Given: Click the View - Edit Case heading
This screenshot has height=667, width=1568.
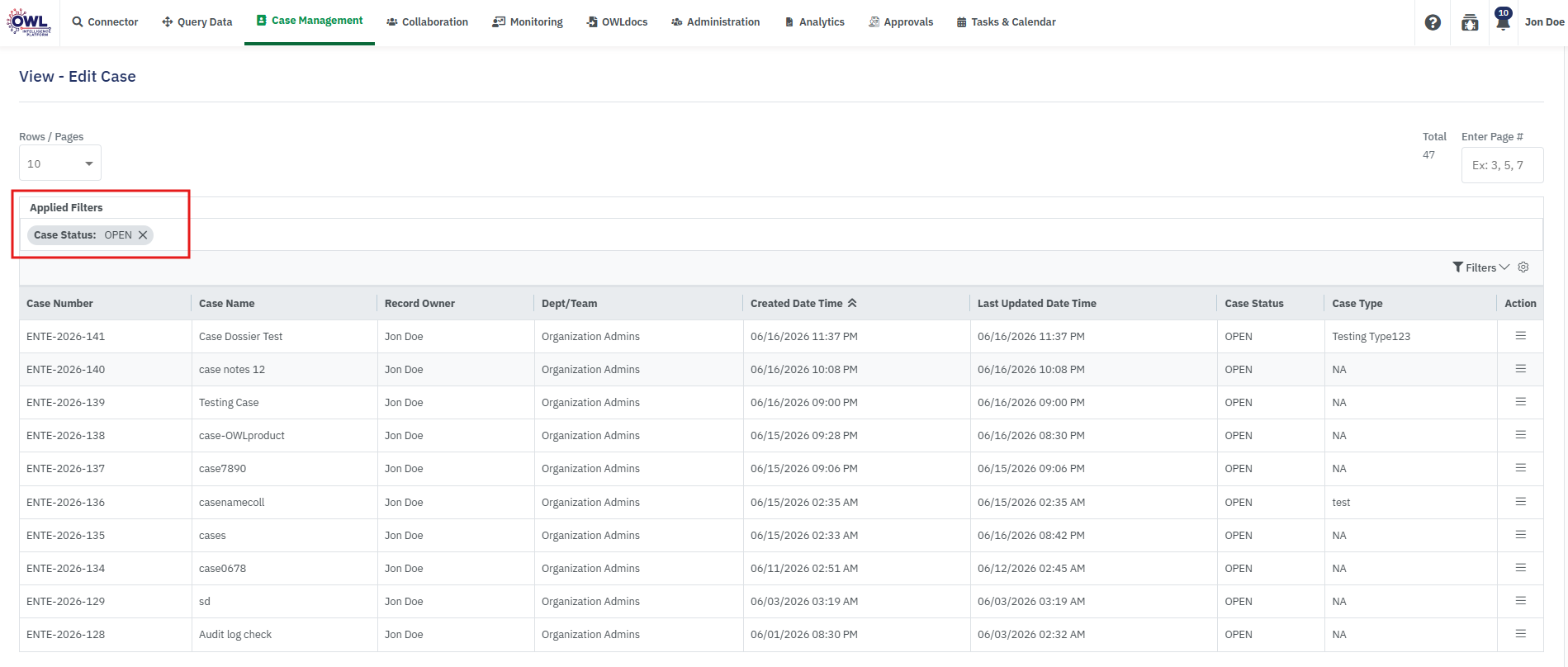Looking at the screenshot, I should pos(78,77).
